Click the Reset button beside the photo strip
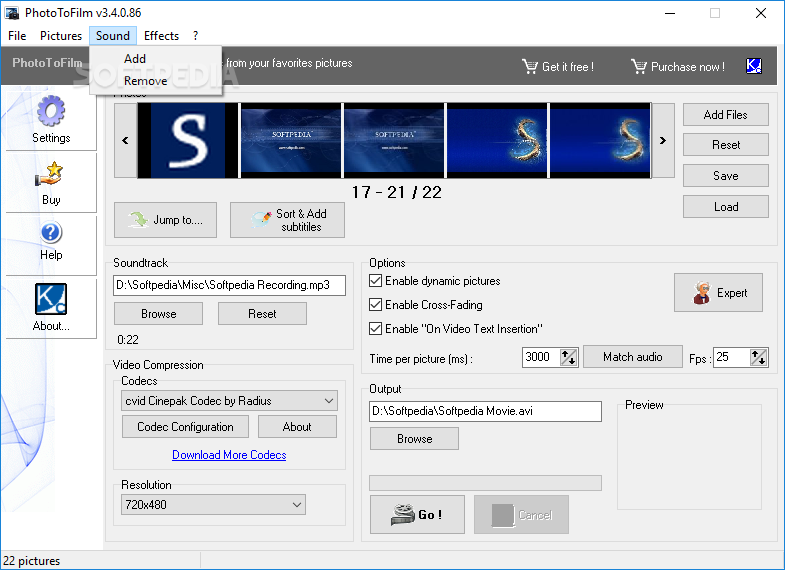Viewport: 785px width, 570px height. pos(725,145)
